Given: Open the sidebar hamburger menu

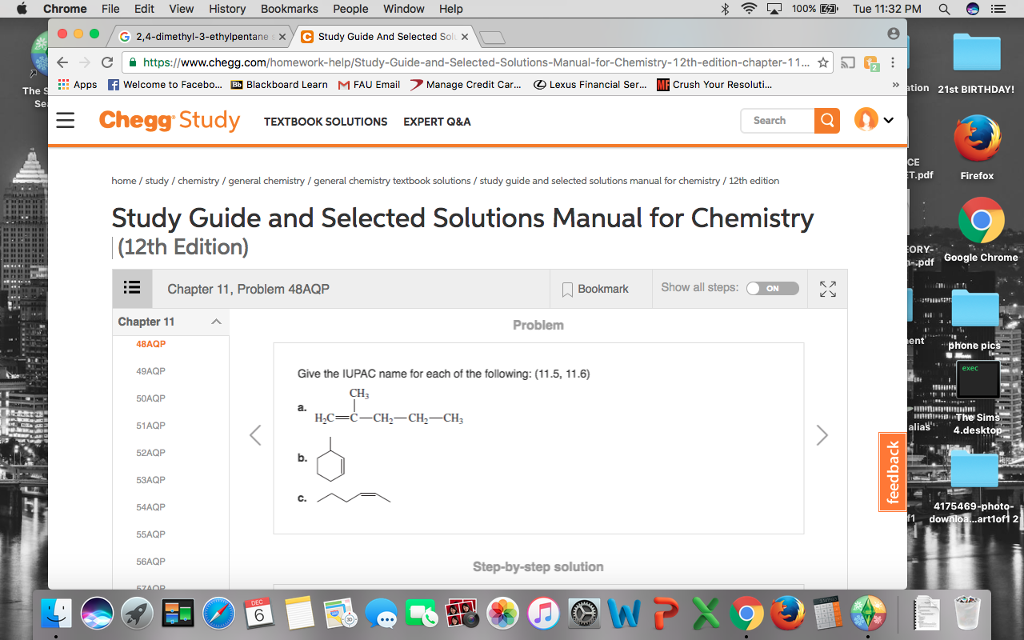Looking at the screenshot, I should (x=64, y=120).
